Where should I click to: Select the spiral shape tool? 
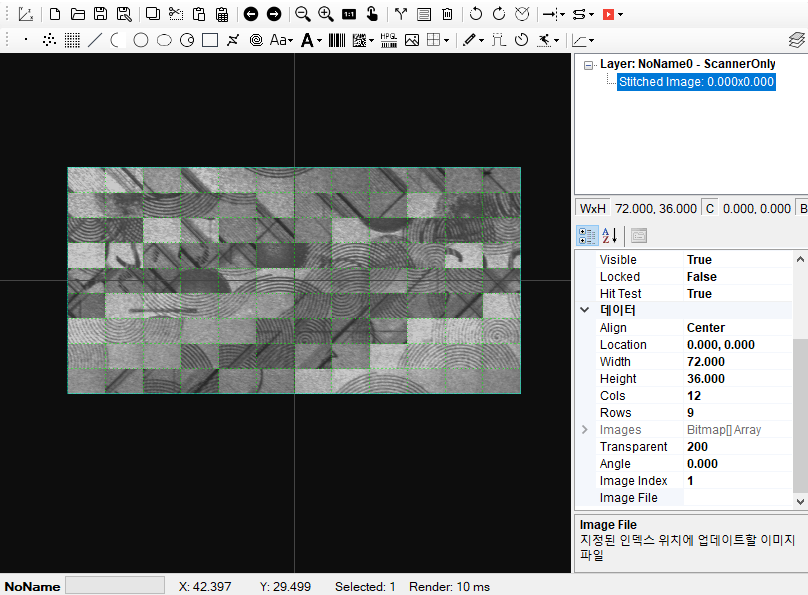pos(256,40)
